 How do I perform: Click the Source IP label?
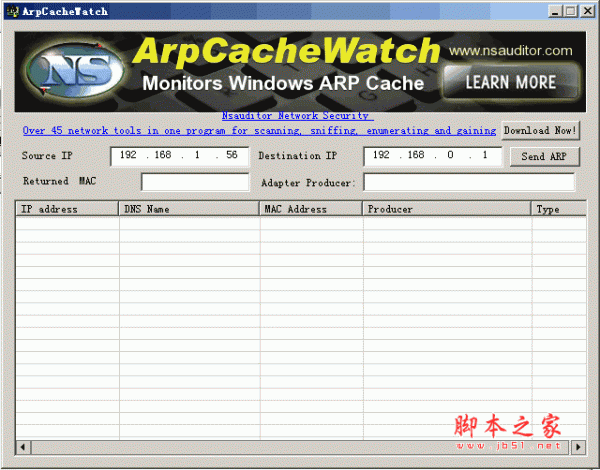[47, 156]
